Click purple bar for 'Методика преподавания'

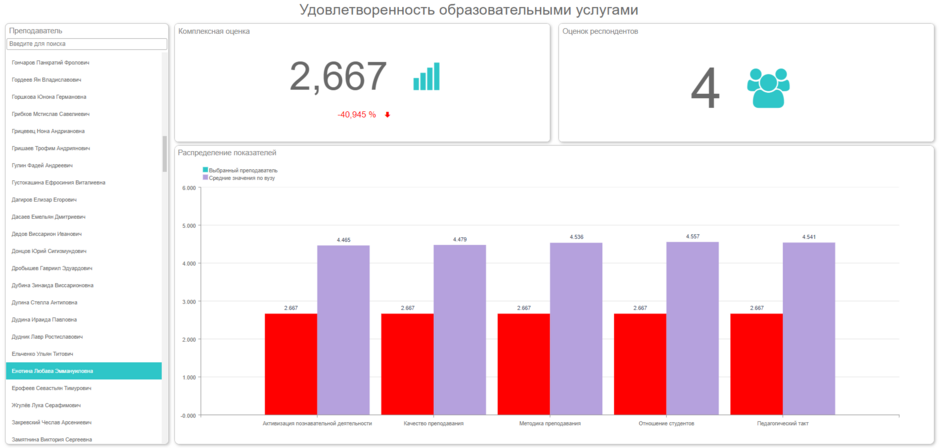pyautogui.click(x=576, y=328)
